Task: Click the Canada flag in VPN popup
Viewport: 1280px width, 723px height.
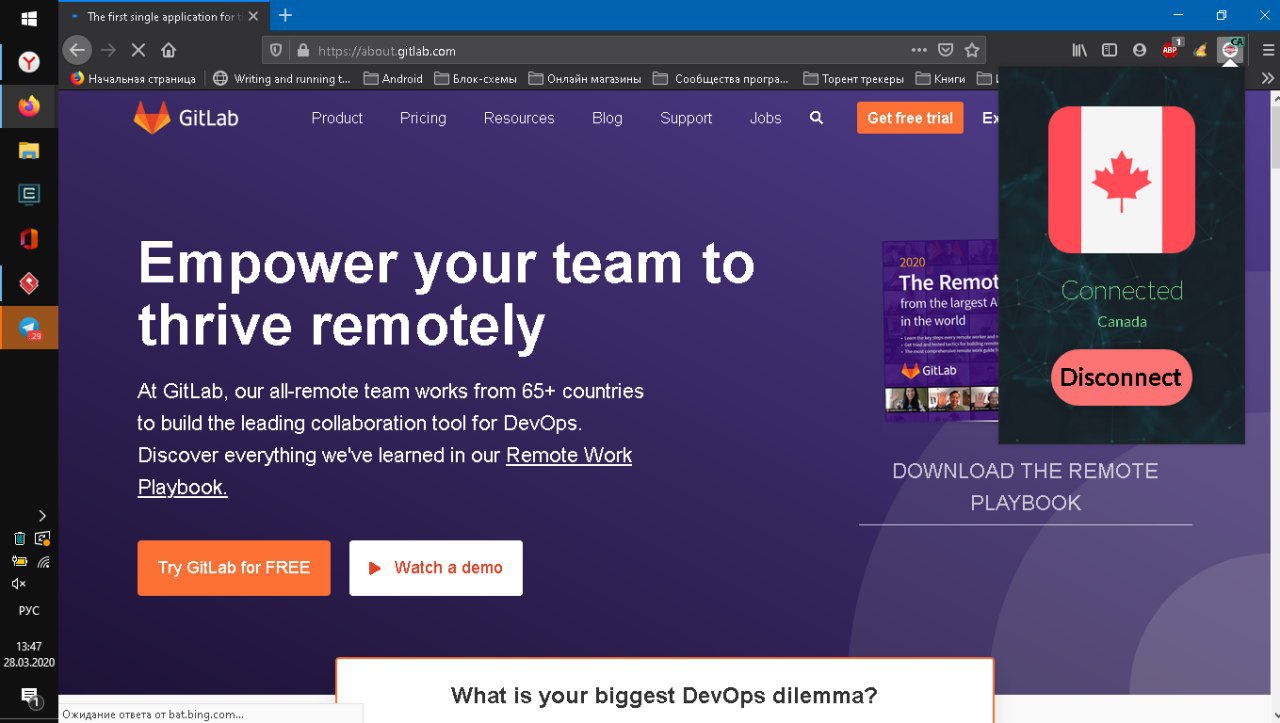Action: (1121, 180)
